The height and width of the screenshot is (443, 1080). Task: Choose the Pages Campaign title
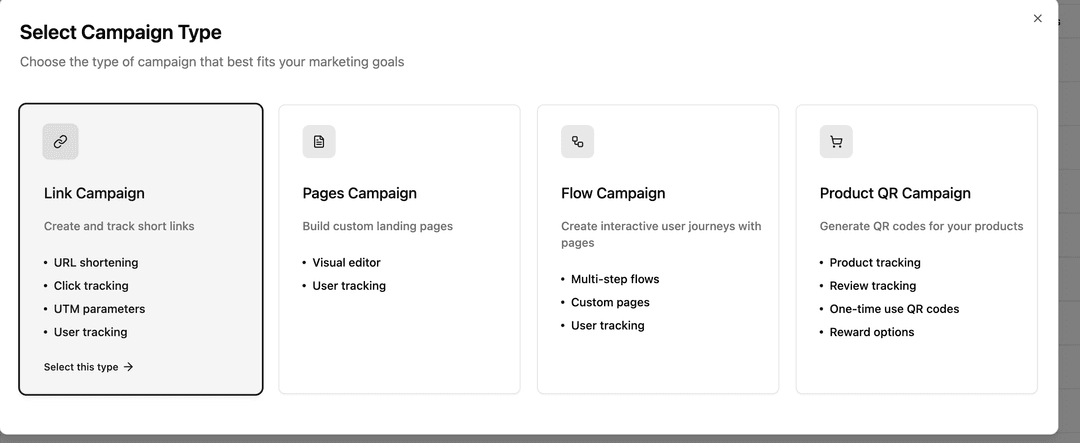[359, 193]
